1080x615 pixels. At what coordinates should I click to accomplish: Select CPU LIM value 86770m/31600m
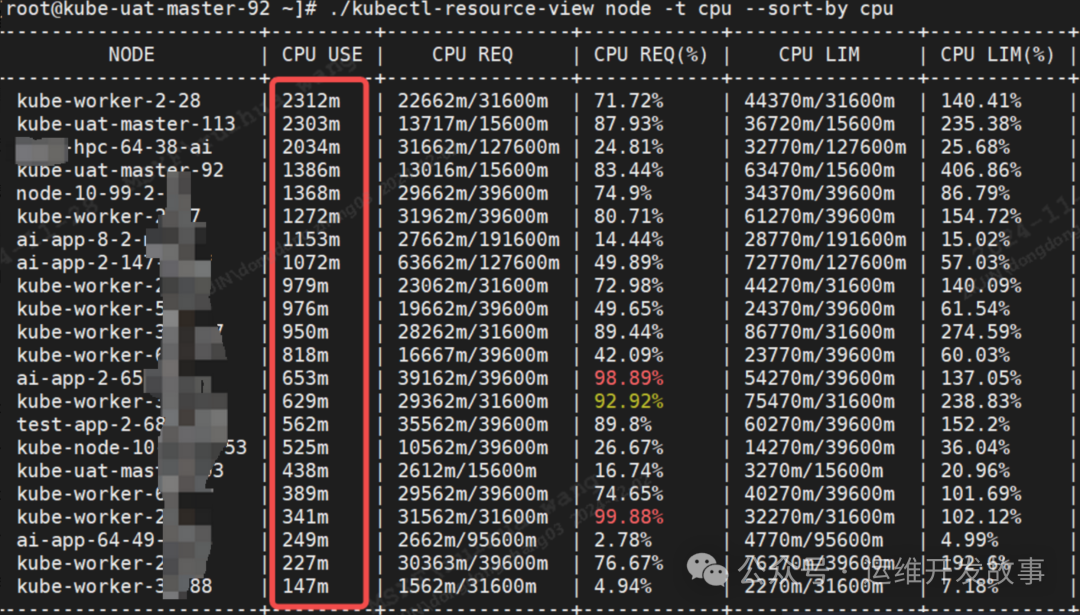click(x=820, y=332)
